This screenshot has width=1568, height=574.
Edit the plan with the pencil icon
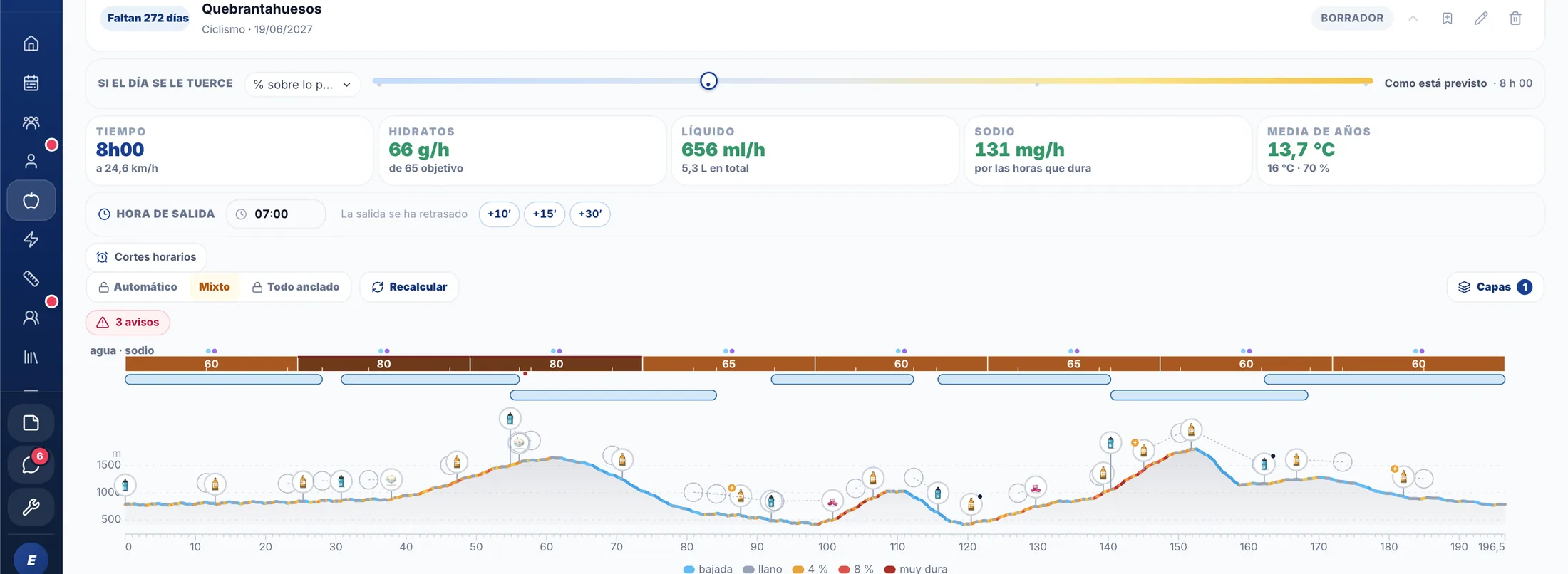coord(1481,19)
